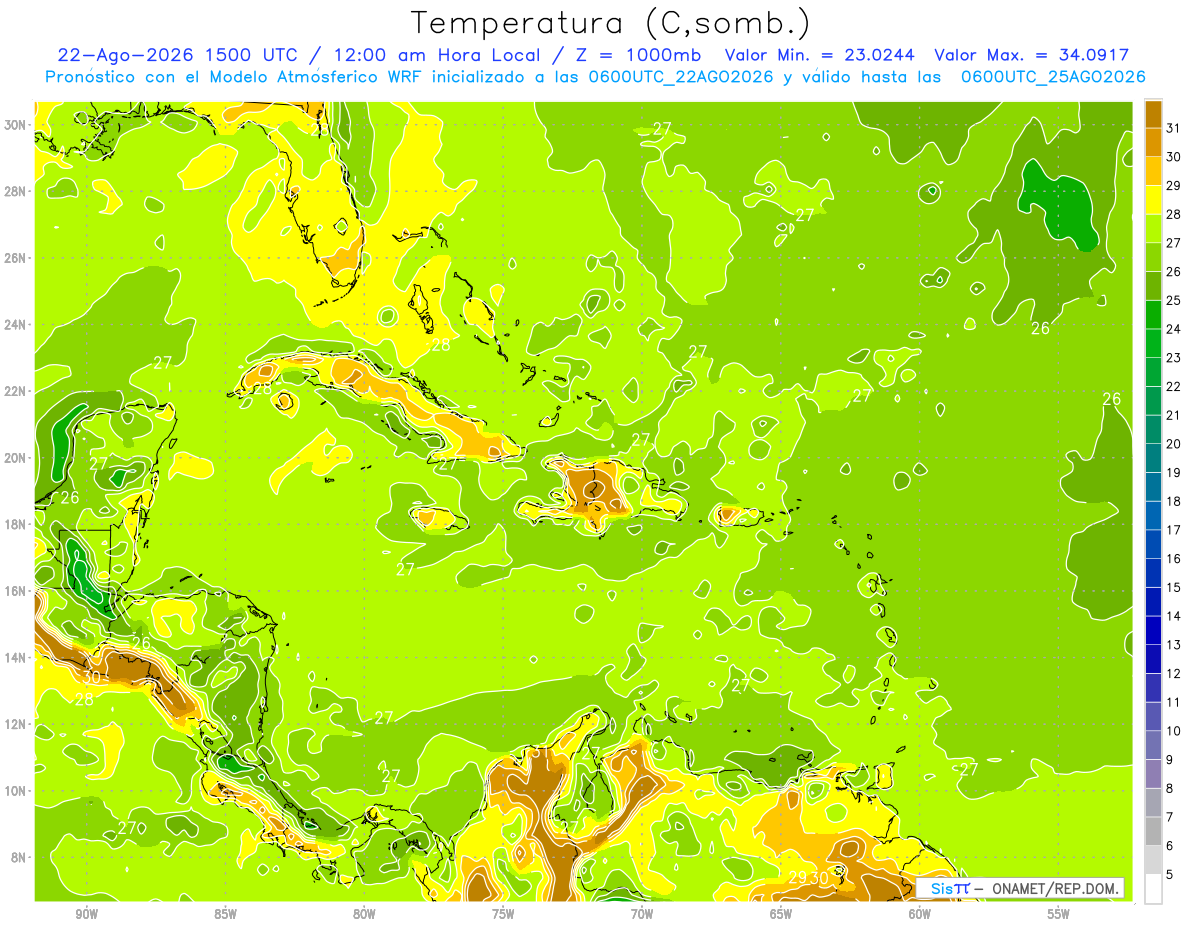Screen dimensions: 1200x927
Task: Click the 'SisTT - ONAMET/REP.DOM.' logo box
Action: pyautogui.click(x=1020, y=888)
